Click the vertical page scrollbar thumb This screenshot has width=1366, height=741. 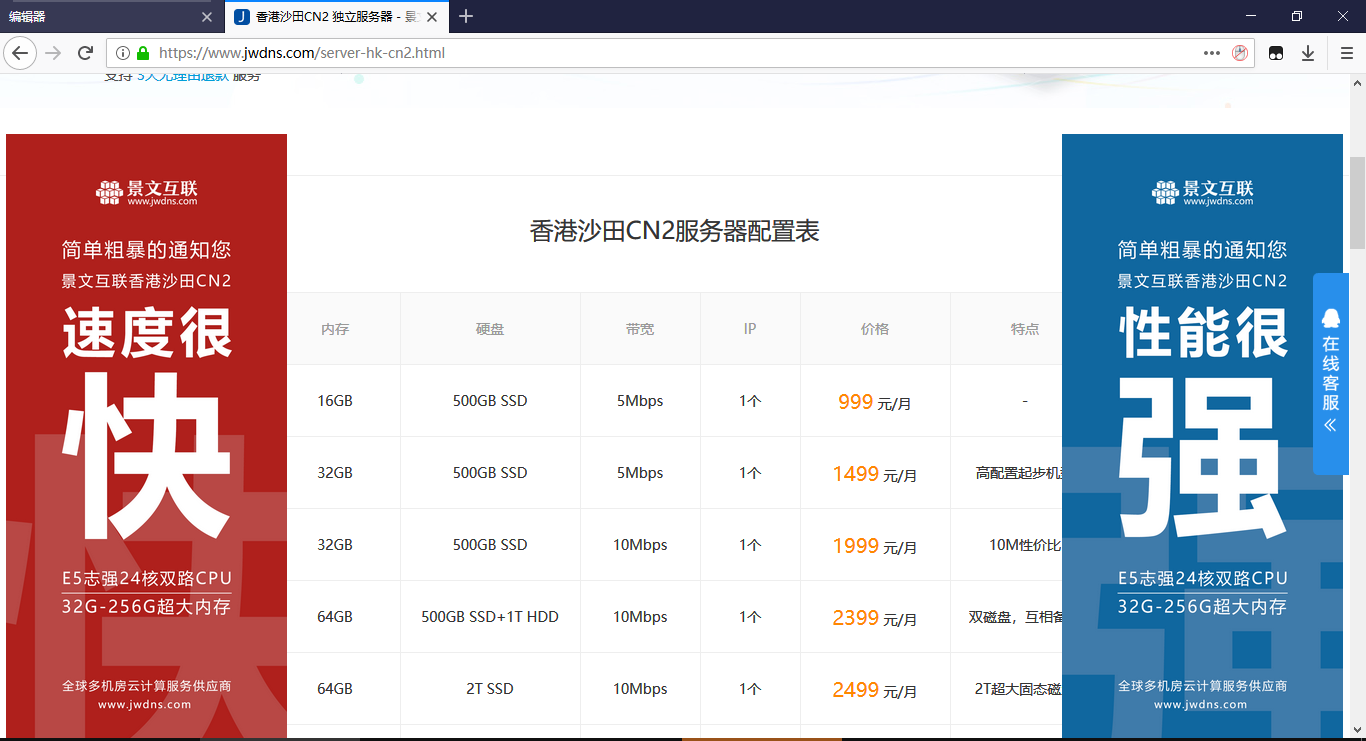click(x=1357, y=202)
